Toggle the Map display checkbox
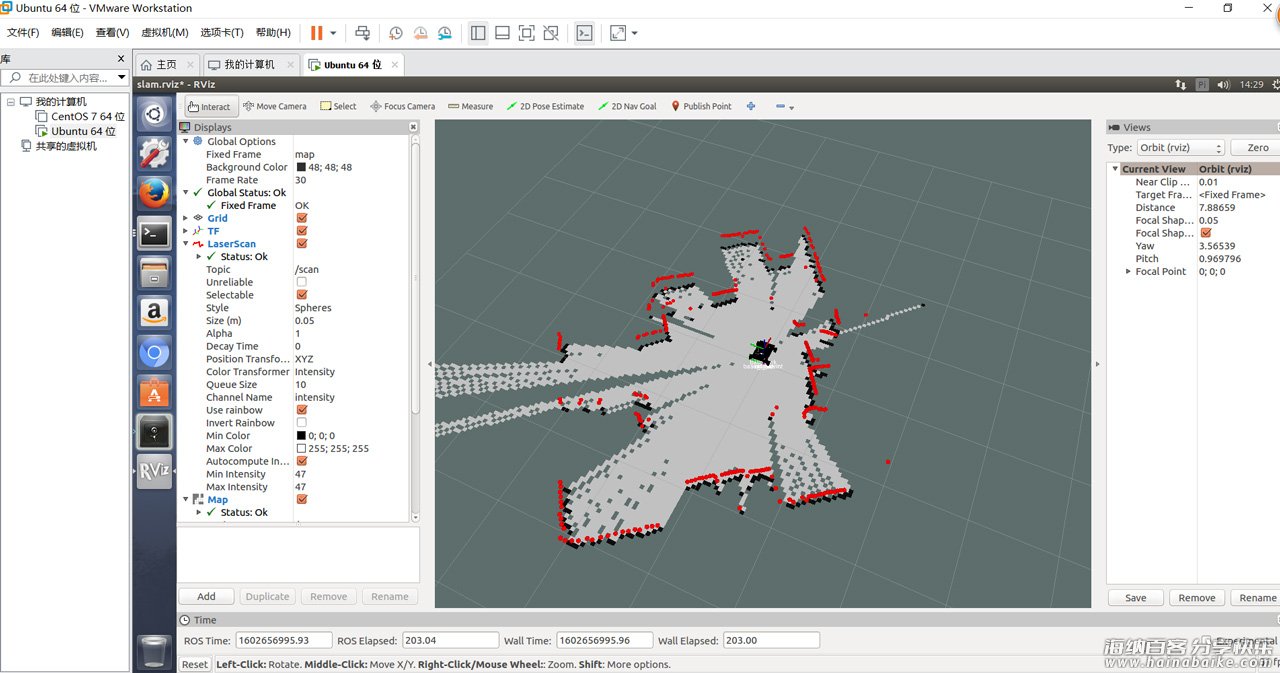Viewport: 1280px width, 673px height. coord(302,499)
